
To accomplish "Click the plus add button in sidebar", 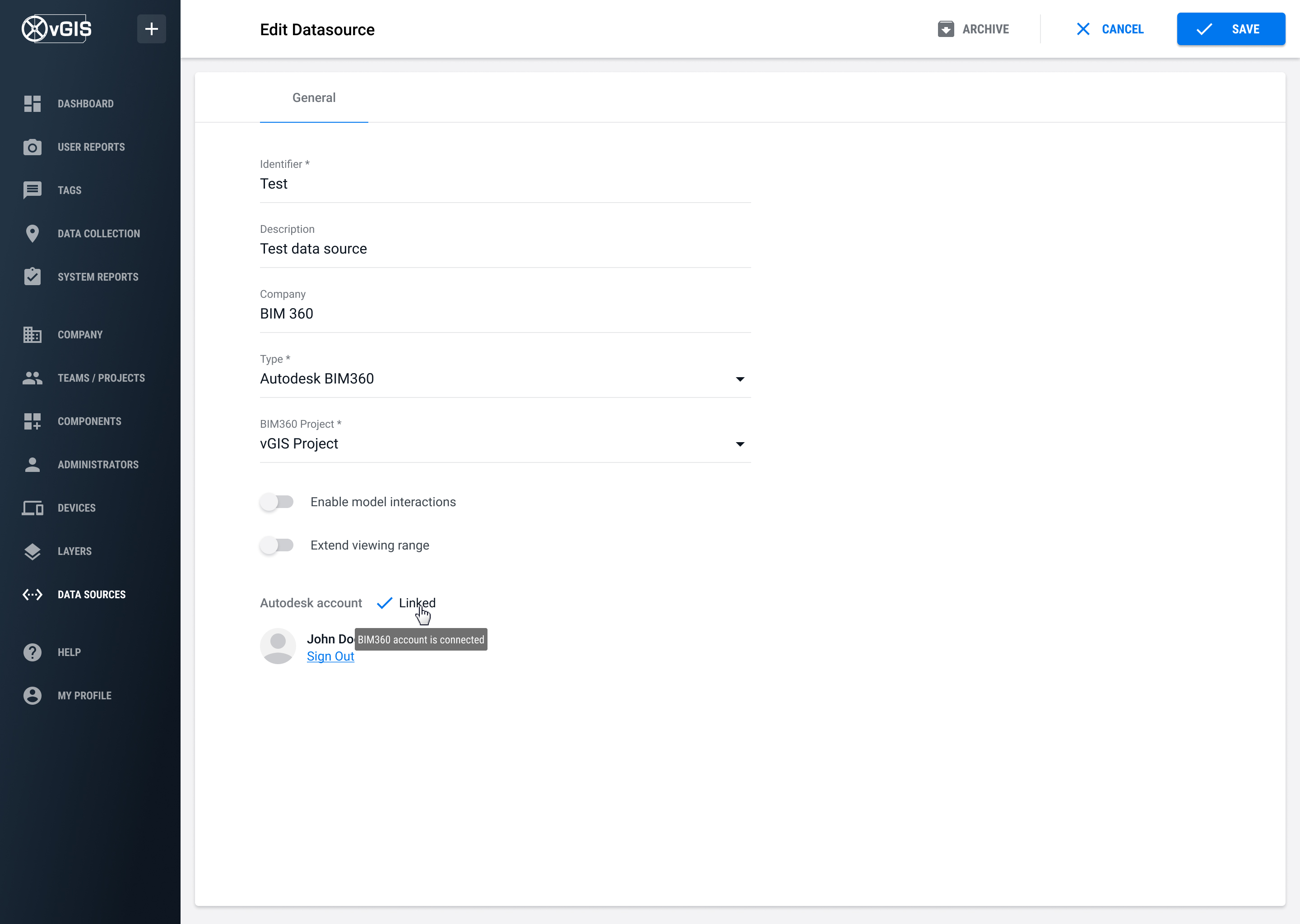I will 151,29.
